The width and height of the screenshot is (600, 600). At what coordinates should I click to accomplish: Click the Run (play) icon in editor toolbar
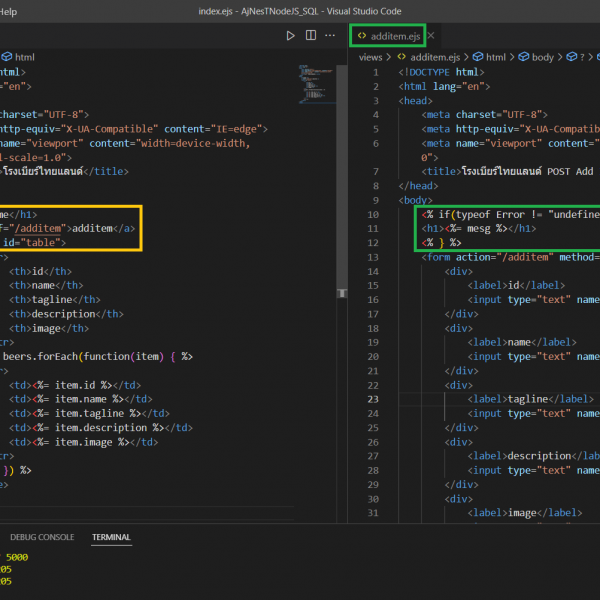tap(291, 36)
